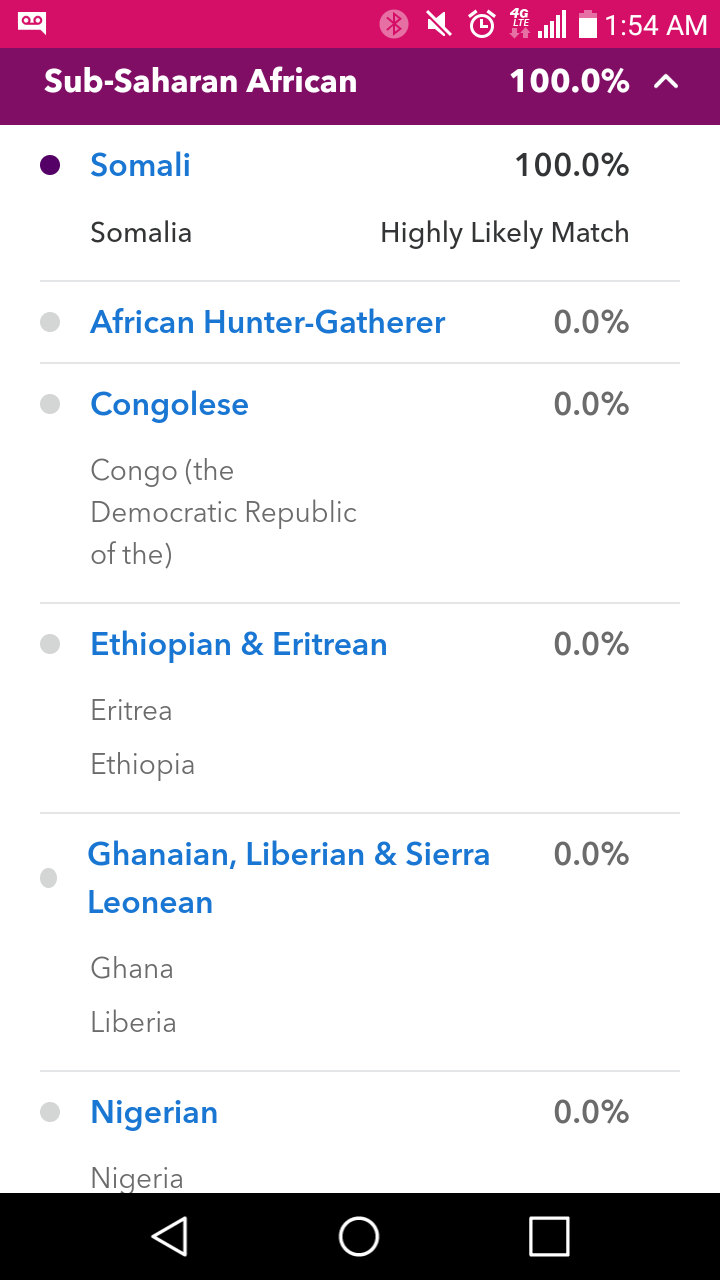Select the Ethiopian & Eritrean link
Image resolution: width=720 pixels, height=1280 pixels.
238,644
